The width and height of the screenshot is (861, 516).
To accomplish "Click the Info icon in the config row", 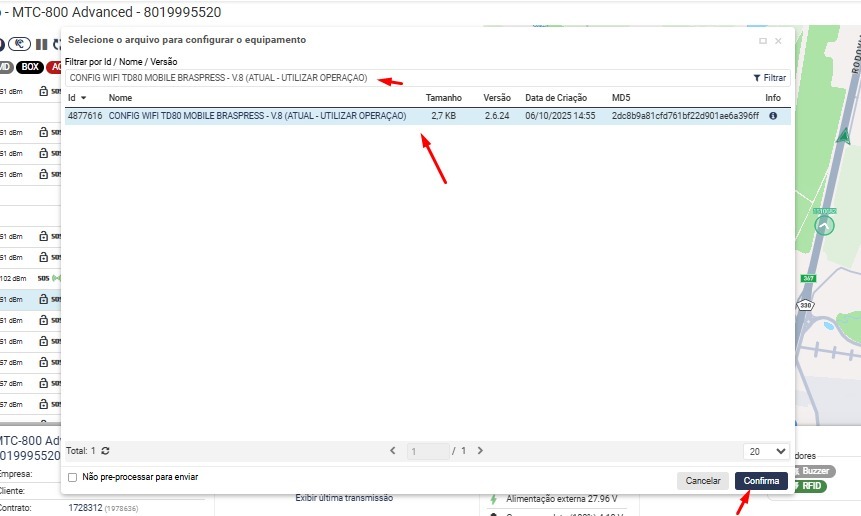I will 773,116.
